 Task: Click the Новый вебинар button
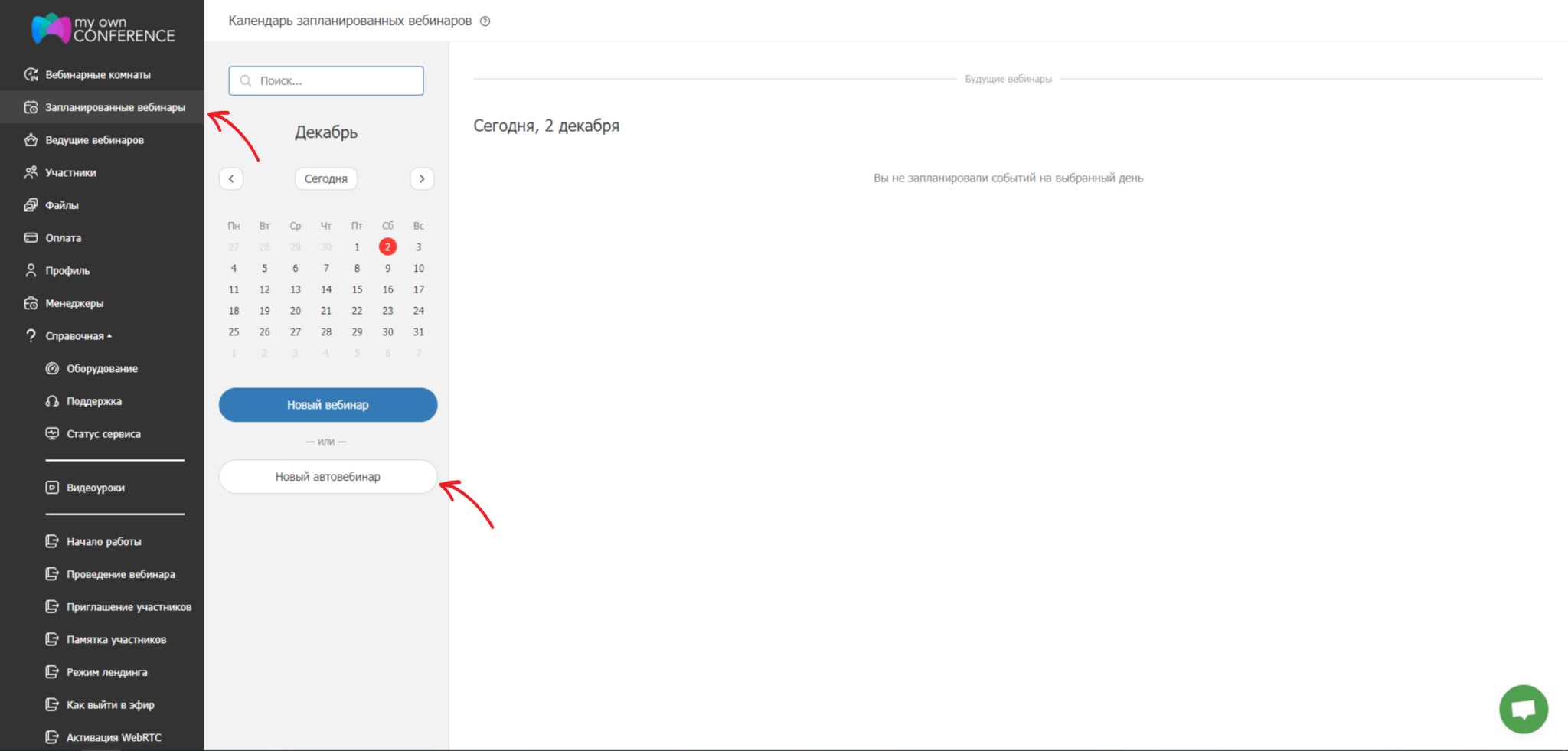pyautogui.click(x=328, y=405)
